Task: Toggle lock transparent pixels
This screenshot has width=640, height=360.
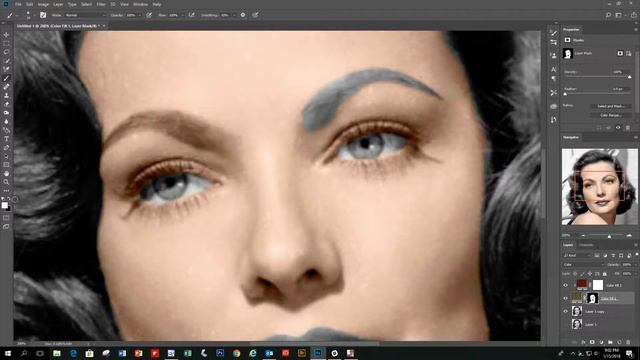Action: pyautogui.click(x=575, y=273)
